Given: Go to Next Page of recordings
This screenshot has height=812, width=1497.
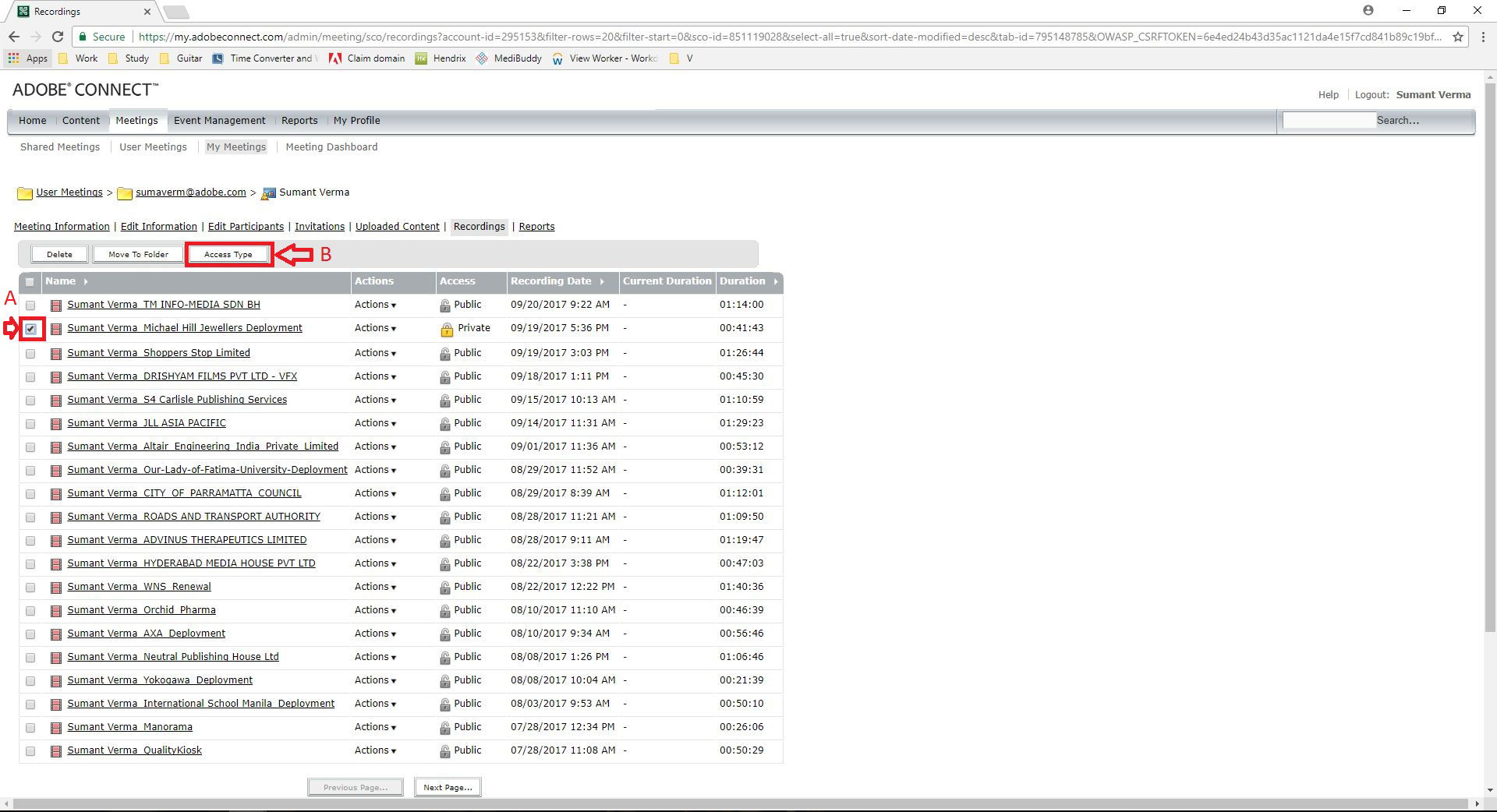Looking at the screenshot, I should point(448,788).
